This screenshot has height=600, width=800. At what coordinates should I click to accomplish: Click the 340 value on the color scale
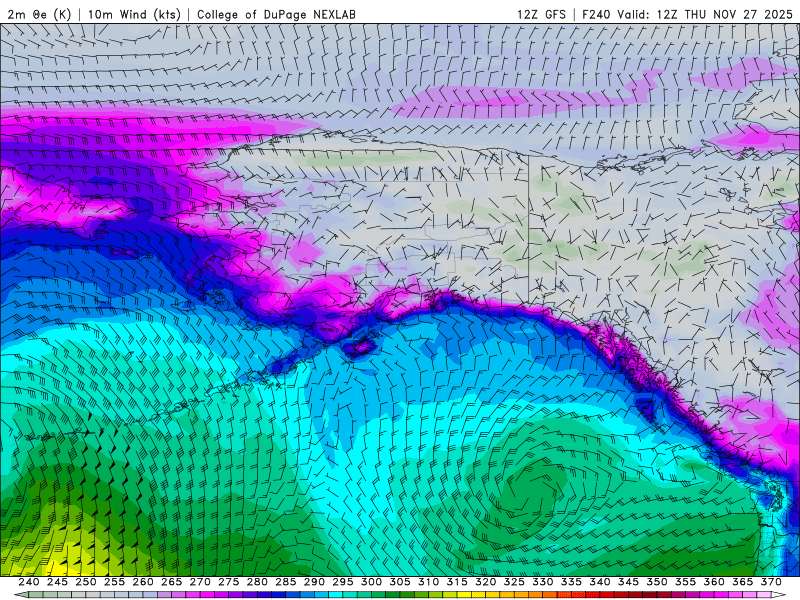[x=600, y=582]
